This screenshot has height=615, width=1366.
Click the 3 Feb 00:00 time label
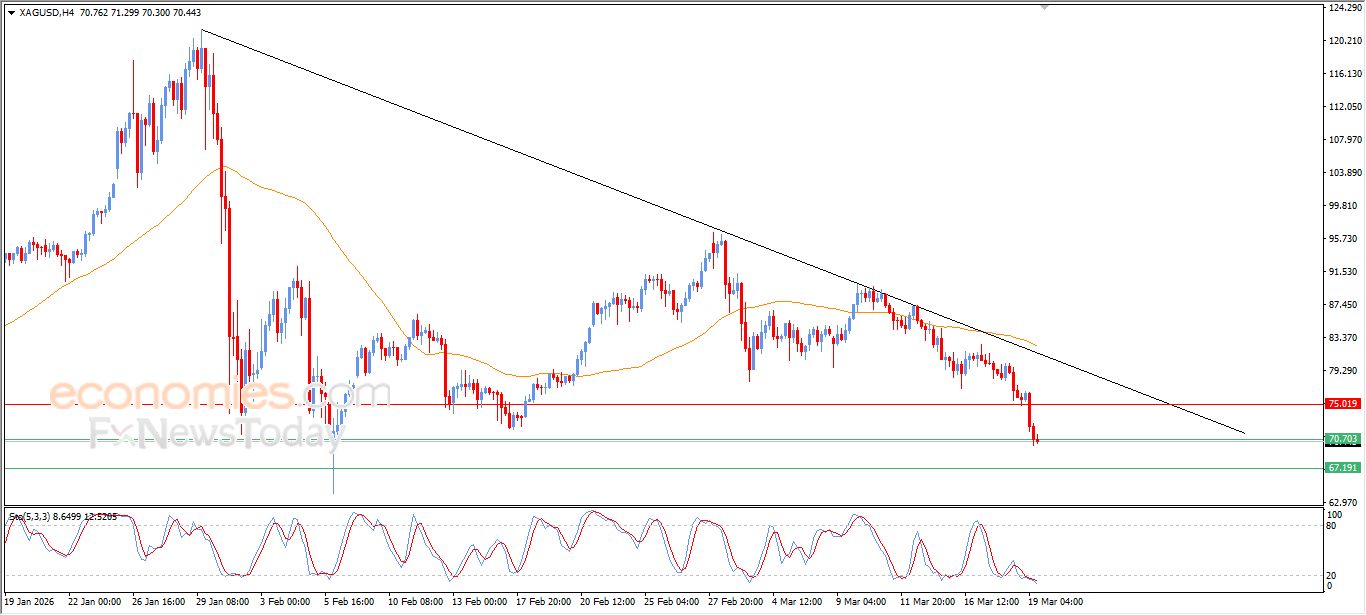(285, 602)
